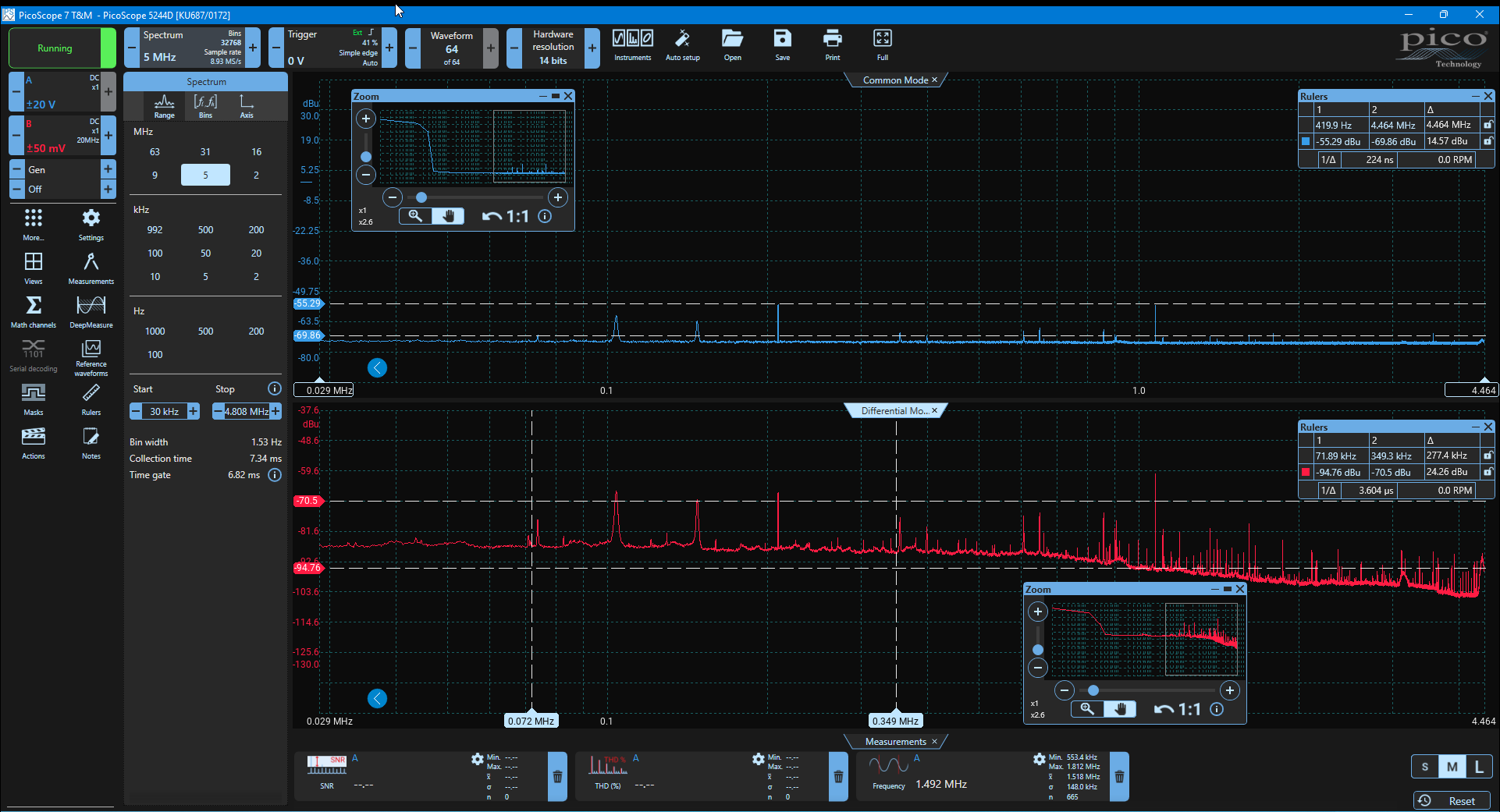
Task: Open the Channel B ±50 mV options
Action: tap(62, 136)
